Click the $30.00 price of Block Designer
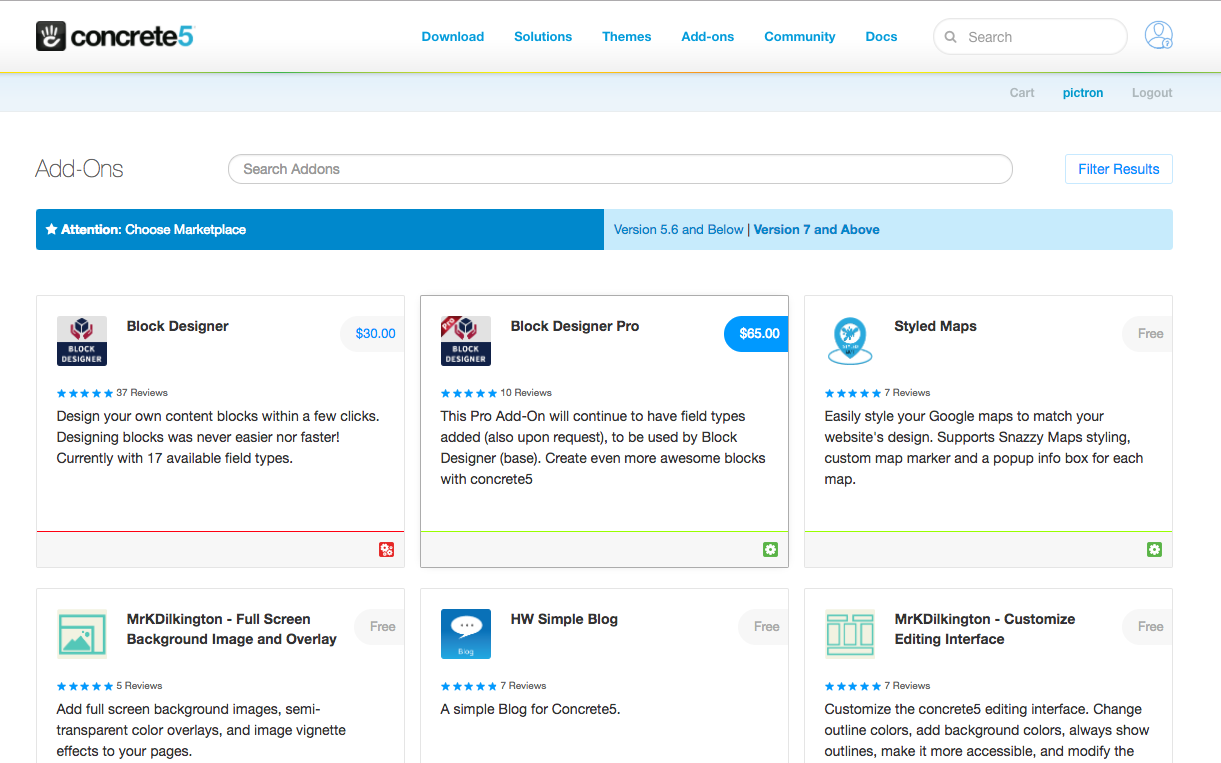 point(373,334)
